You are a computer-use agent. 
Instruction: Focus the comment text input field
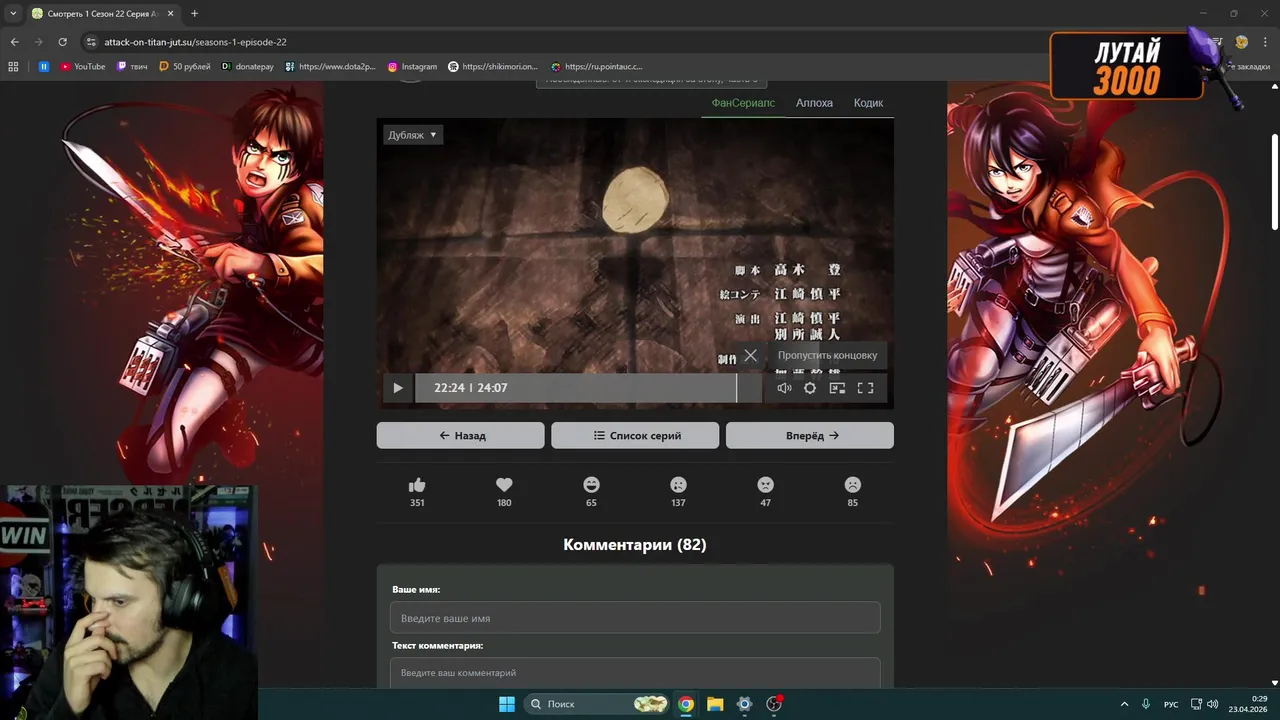pyautogui.click(x=635, y=672)
